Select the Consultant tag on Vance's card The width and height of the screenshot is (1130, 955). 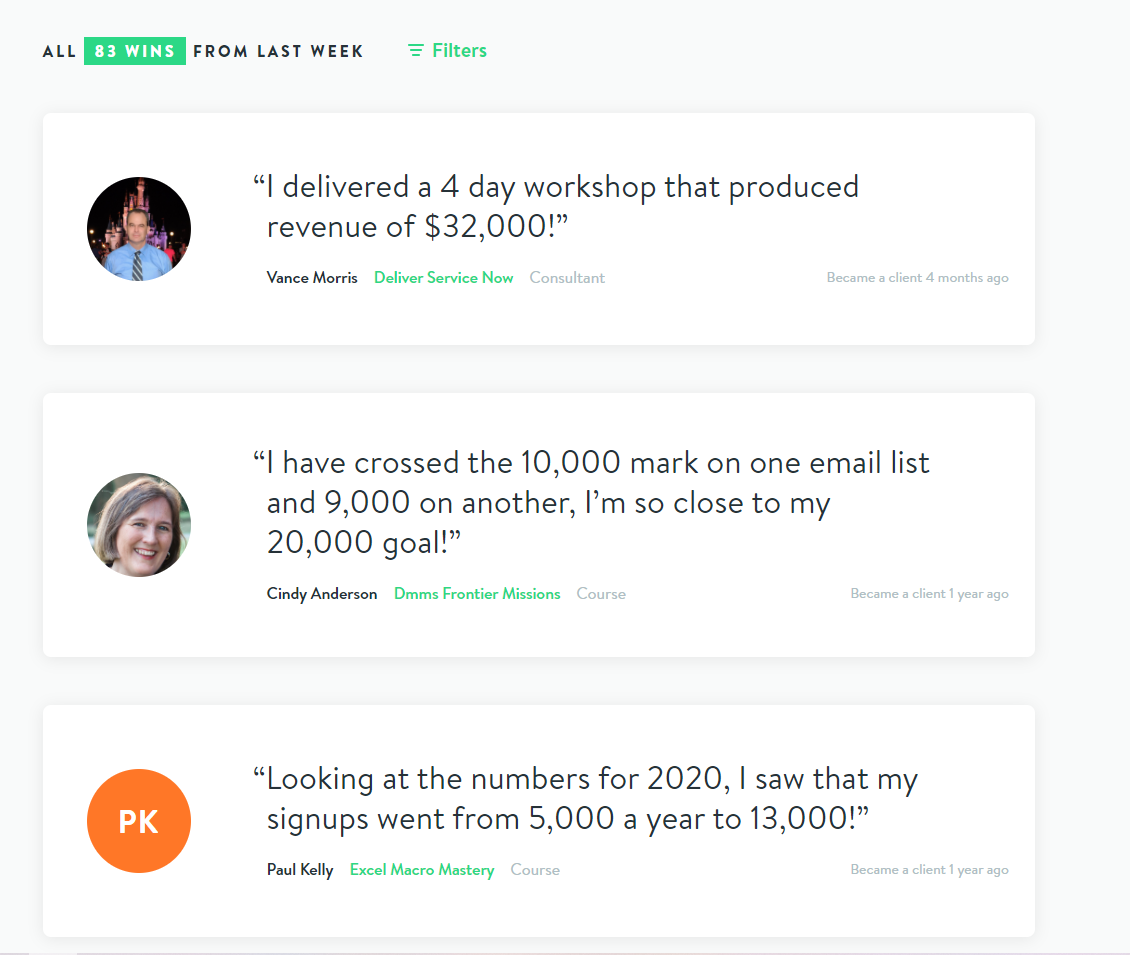pos(567,278)
